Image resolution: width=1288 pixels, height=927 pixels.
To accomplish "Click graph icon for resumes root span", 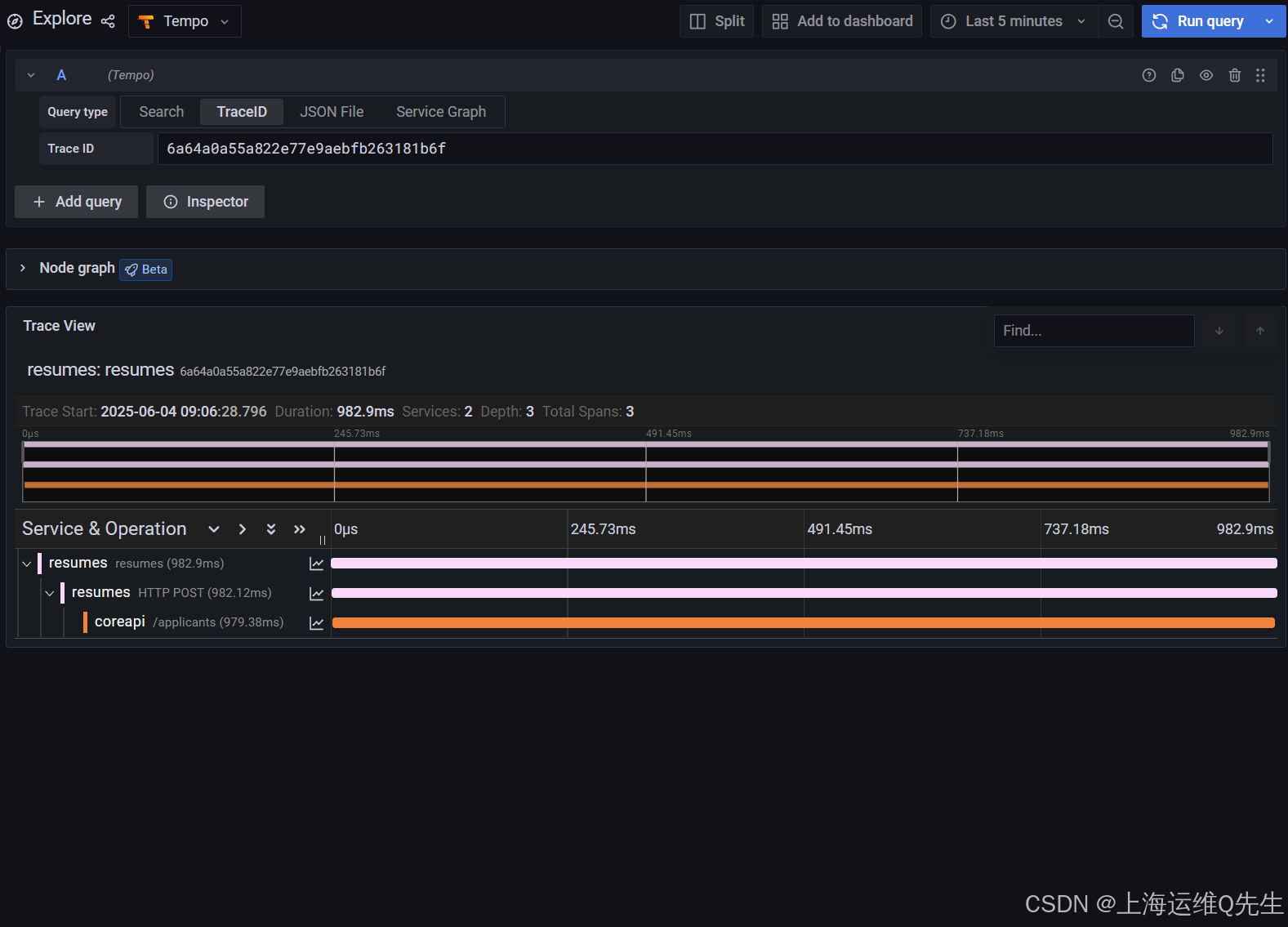I will click(x=317, y=564).
